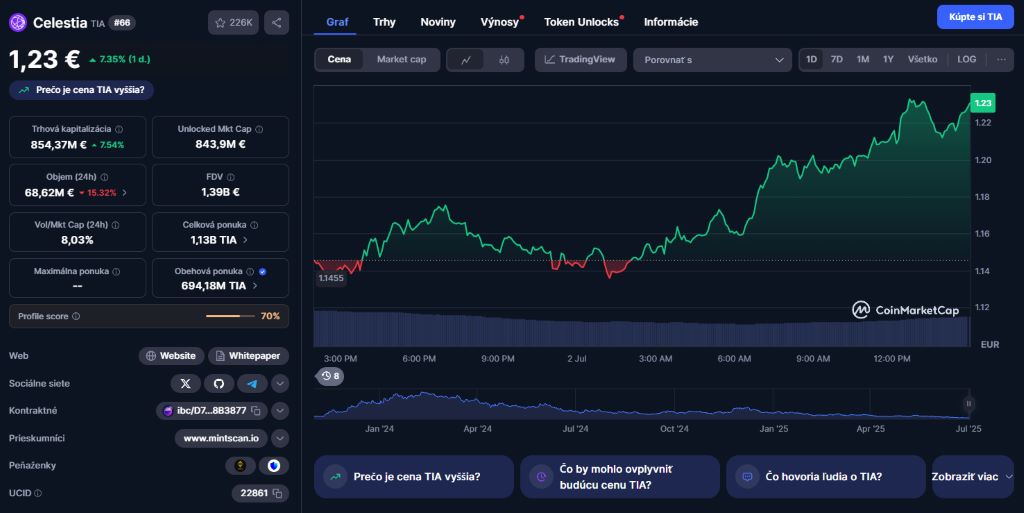Toggle LOG scale on chart
1024x513 pixels.
point(967,59)
